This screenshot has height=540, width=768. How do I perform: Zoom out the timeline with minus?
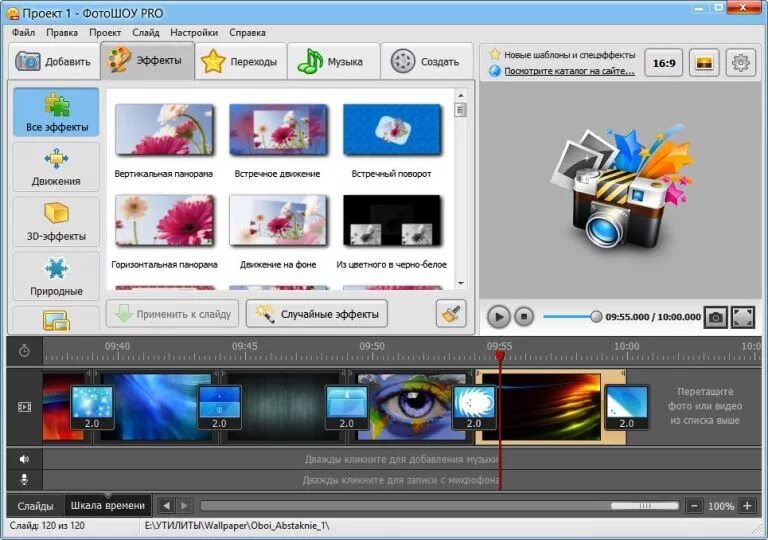pos(695,506)
